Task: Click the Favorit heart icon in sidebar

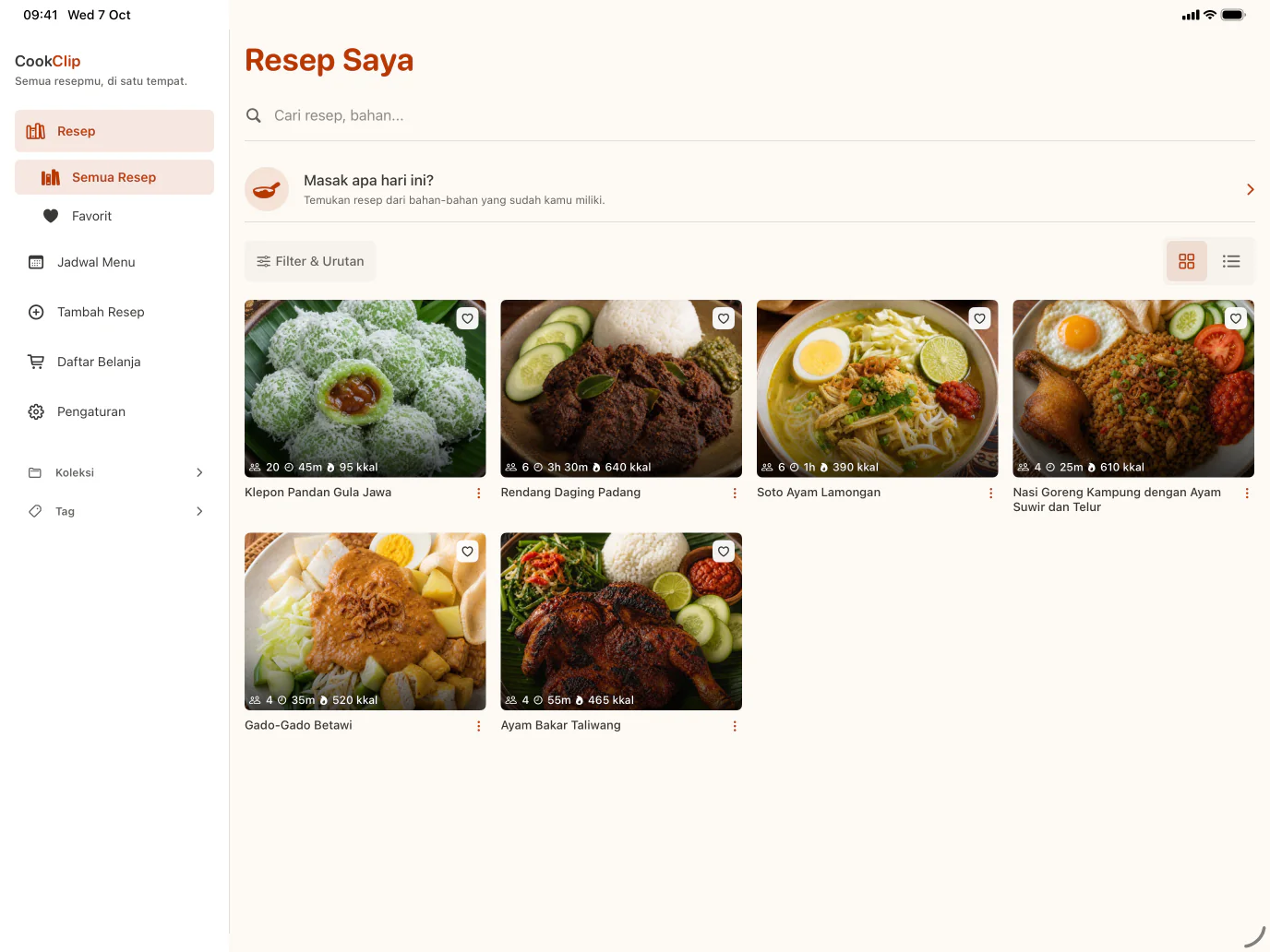Action: pyautogui.click(x=51, y=216)
